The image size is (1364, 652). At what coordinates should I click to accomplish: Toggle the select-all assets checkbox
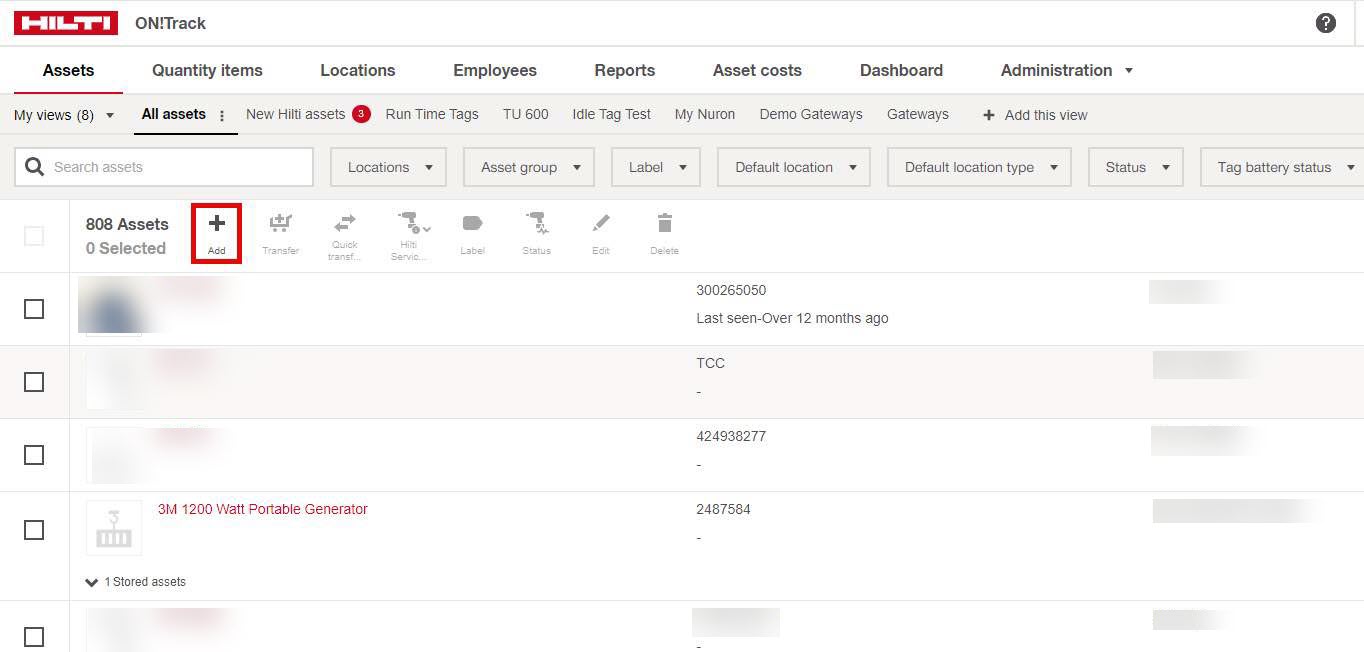point(34,236)
